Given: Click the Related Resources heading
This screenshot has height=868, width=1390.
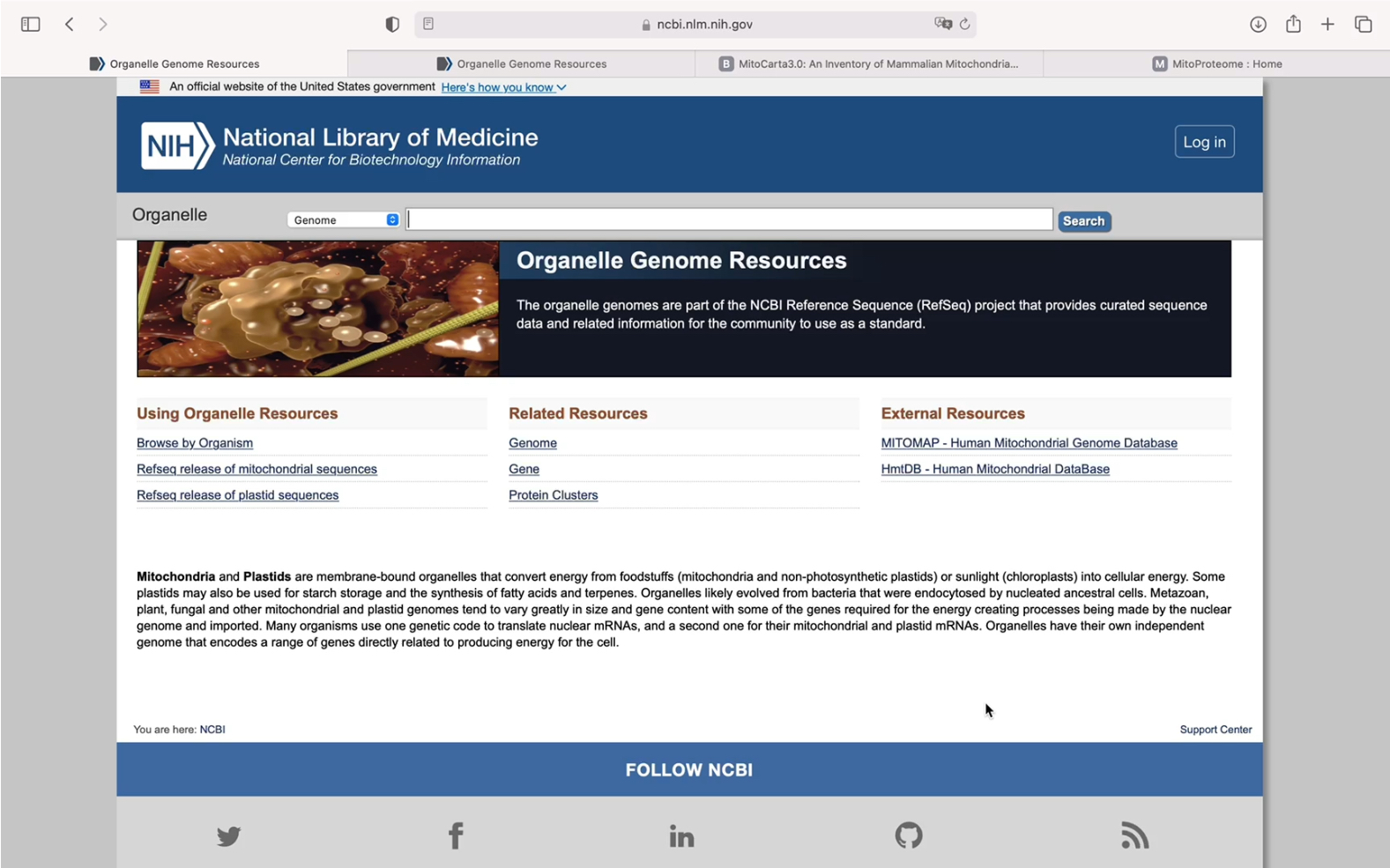Looking at the screenshot, I should 578,414.
